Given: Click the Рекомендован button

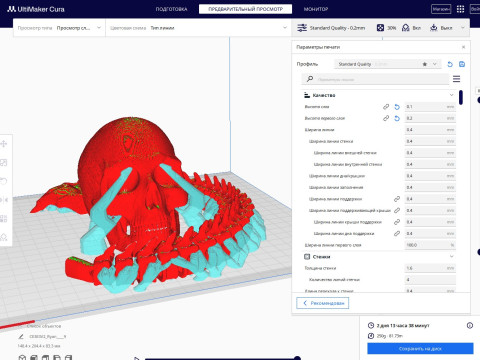Looking at the screenshot, I should pos(323,303).
